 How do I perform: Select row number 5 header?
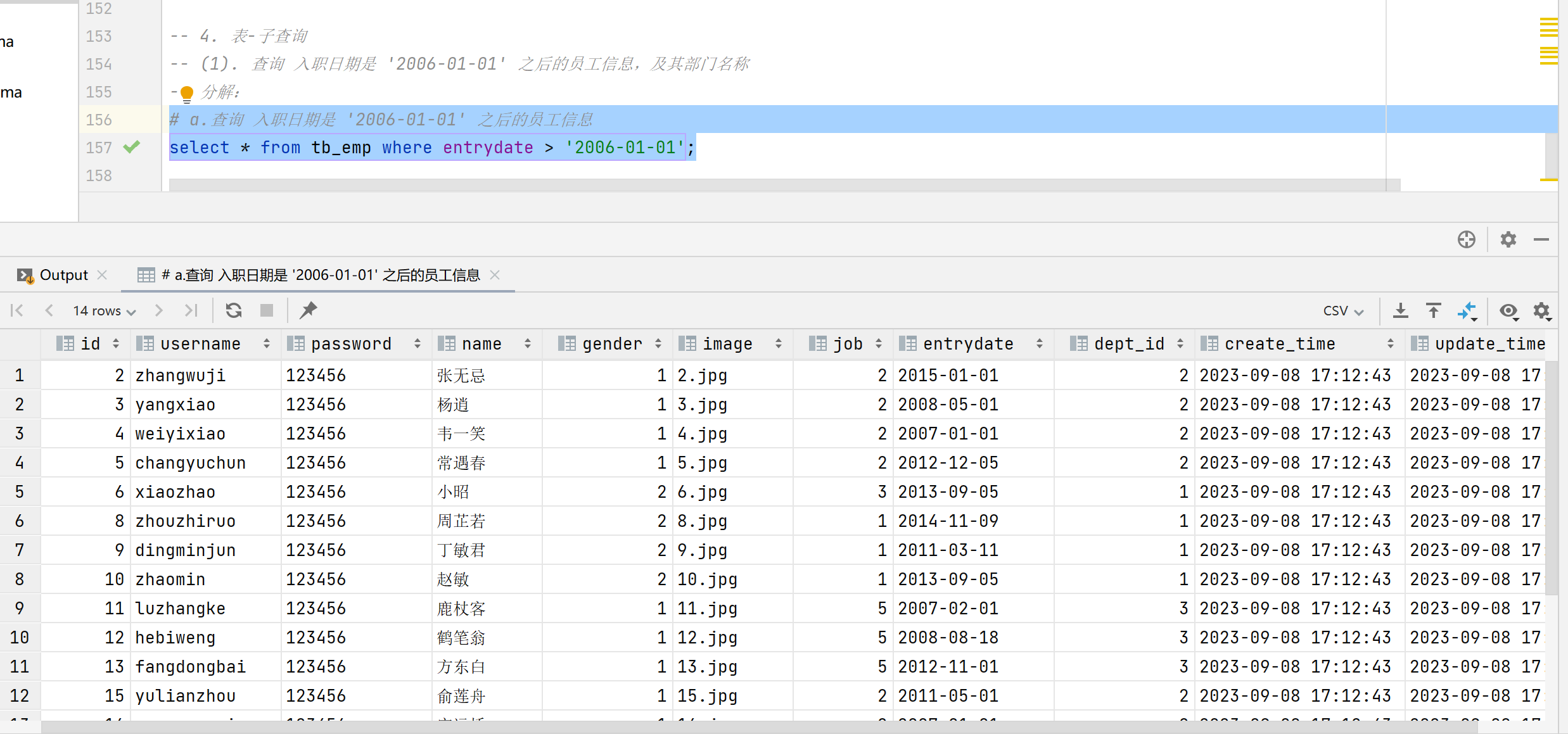20,491
